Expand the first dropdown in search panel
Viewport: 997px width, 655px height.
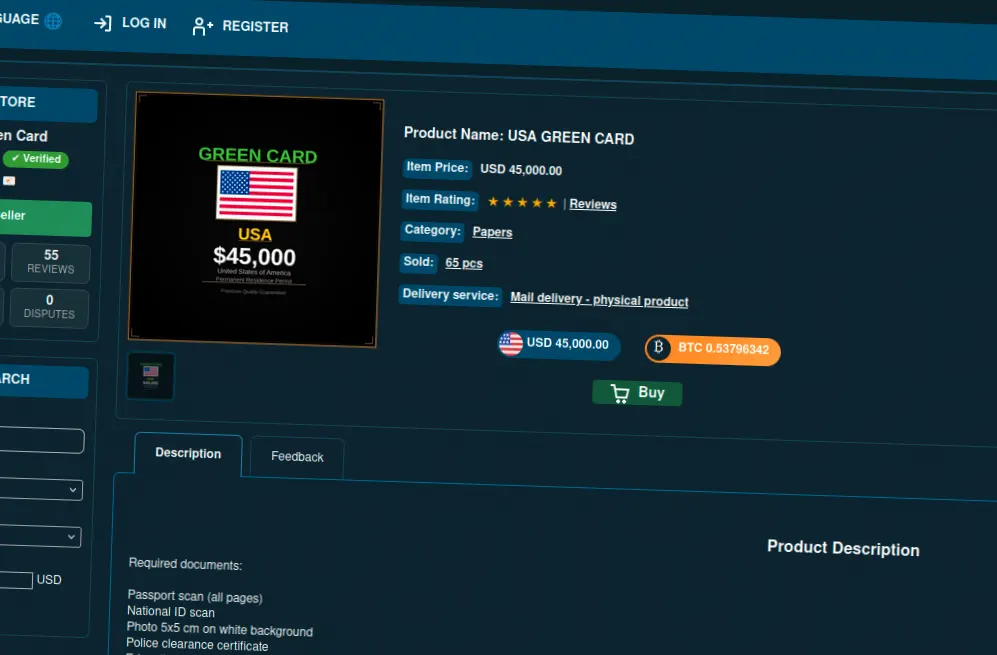[40, 489]
